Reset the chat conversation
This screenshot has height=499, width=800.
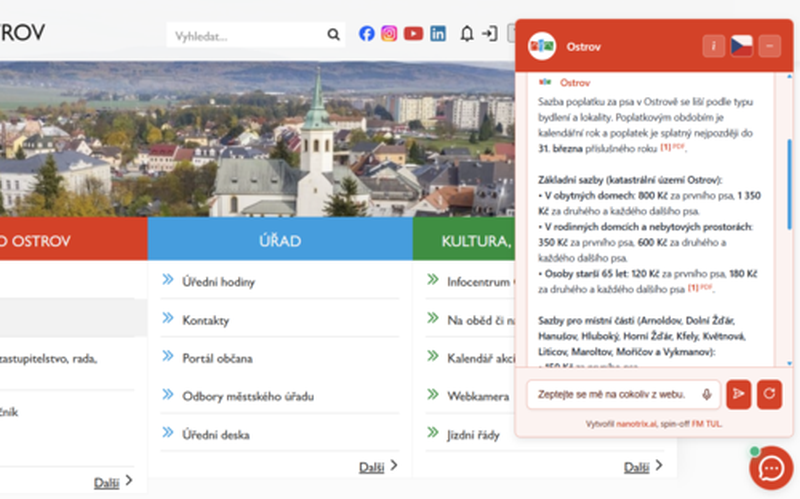(x=768, y=394)
